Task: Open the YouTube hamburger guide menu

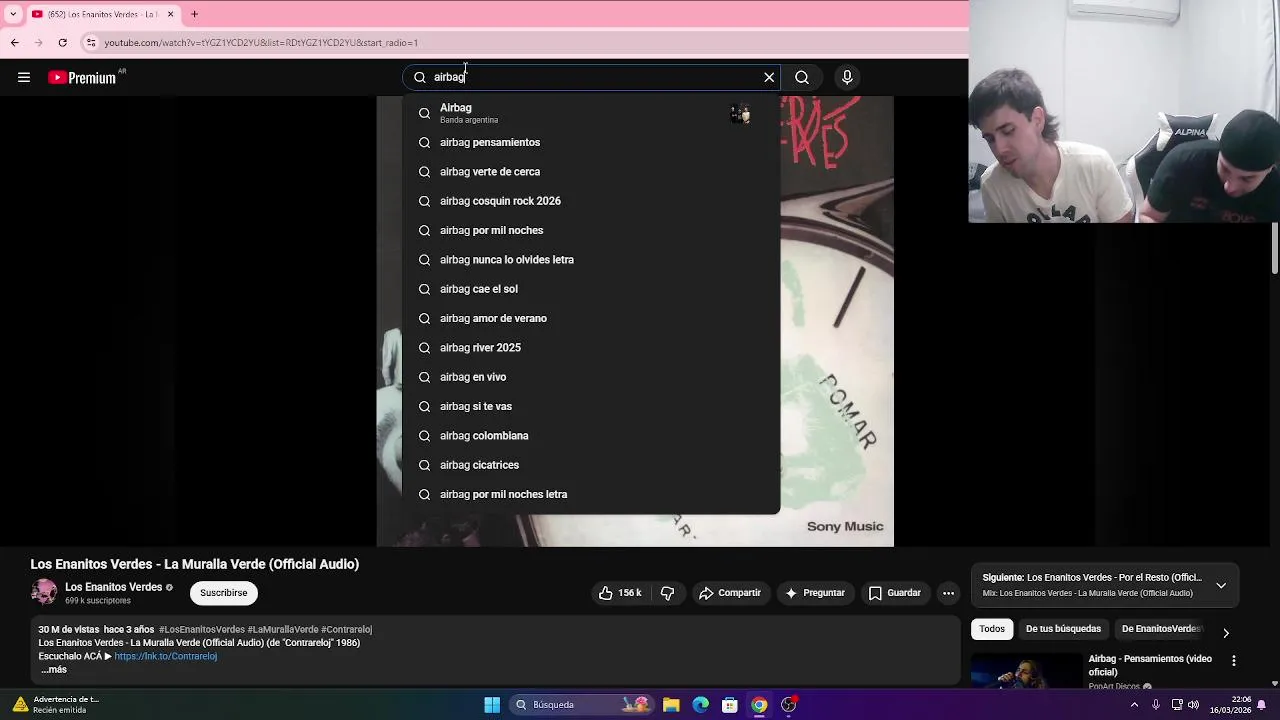Action: coord(24,77)
